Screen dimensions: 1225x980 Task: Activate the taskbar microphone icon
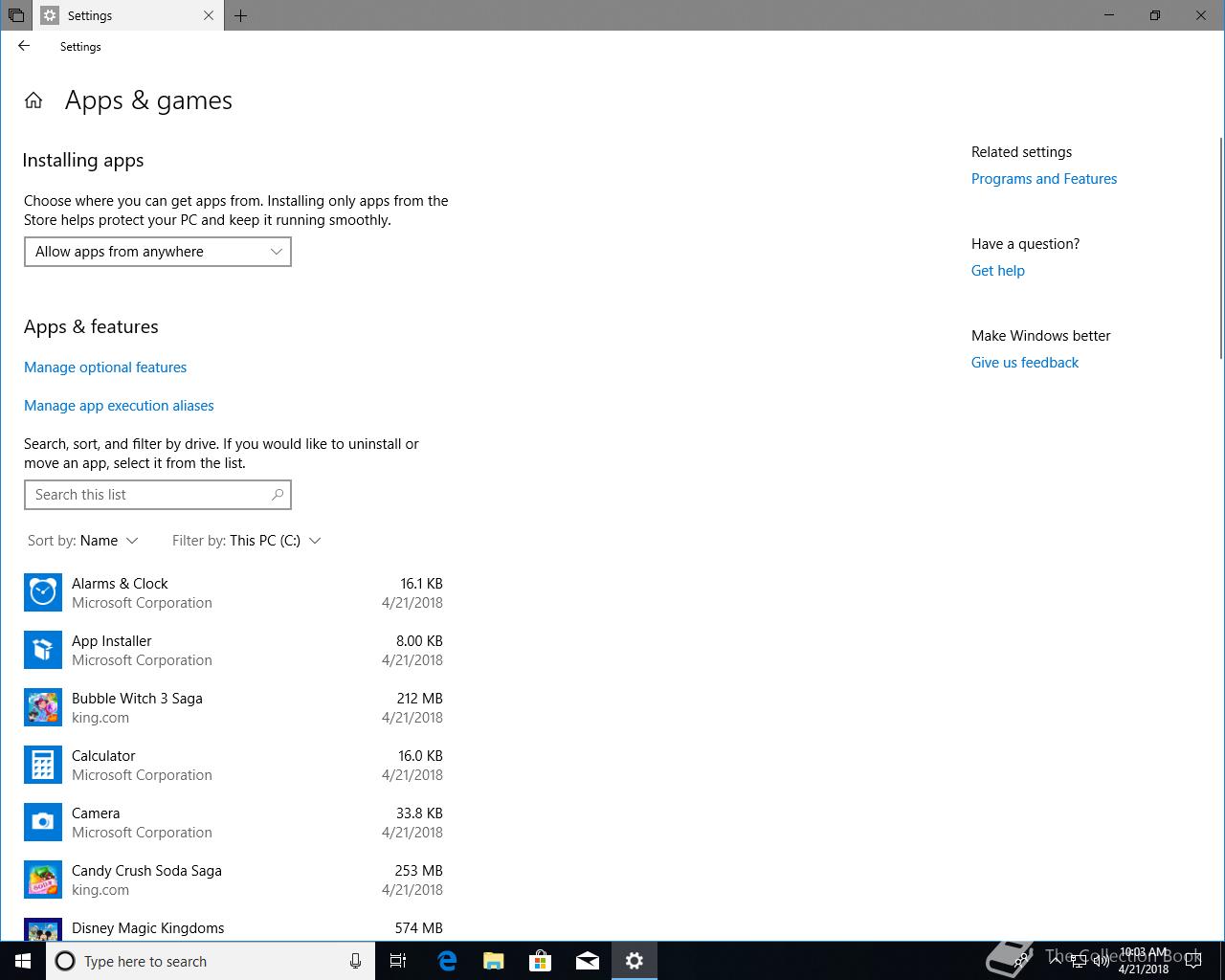click(355, 961)
